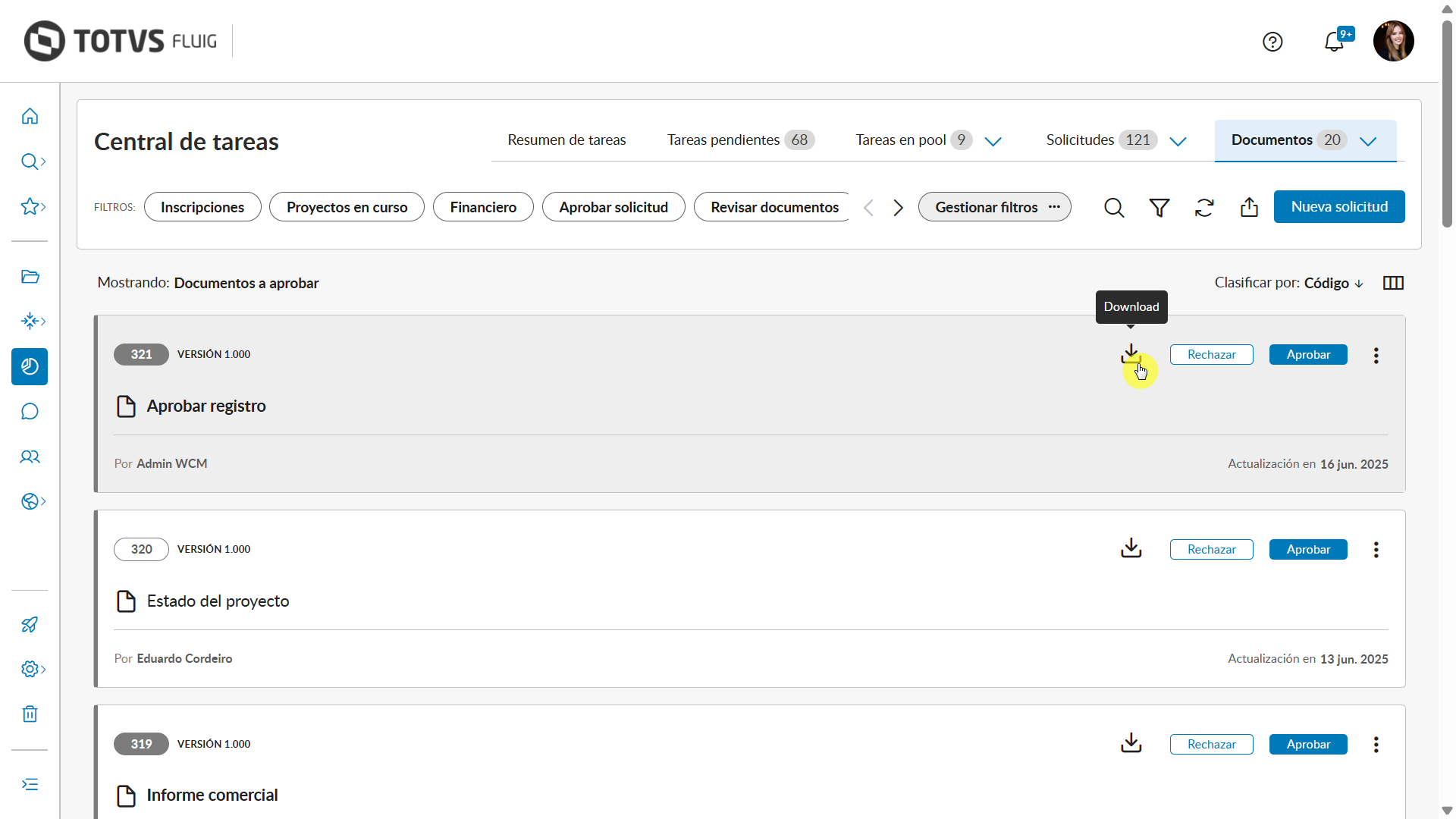1456x819 pixels.
Task: Open the notifications bell
Action: (x=1334, y=42)
